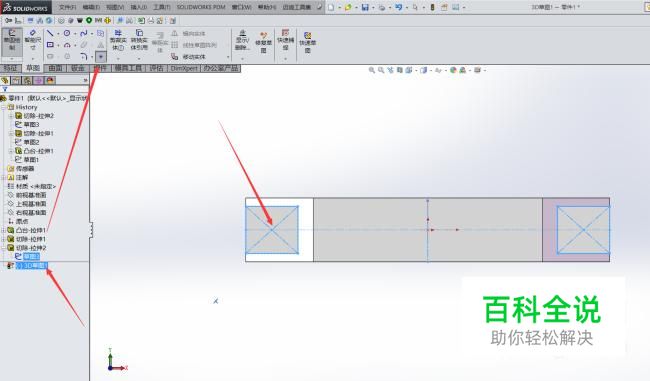Switch to the Evaluate (评估) tab
Viewport: 650px width, 381px height.
(x=156, y=68)
